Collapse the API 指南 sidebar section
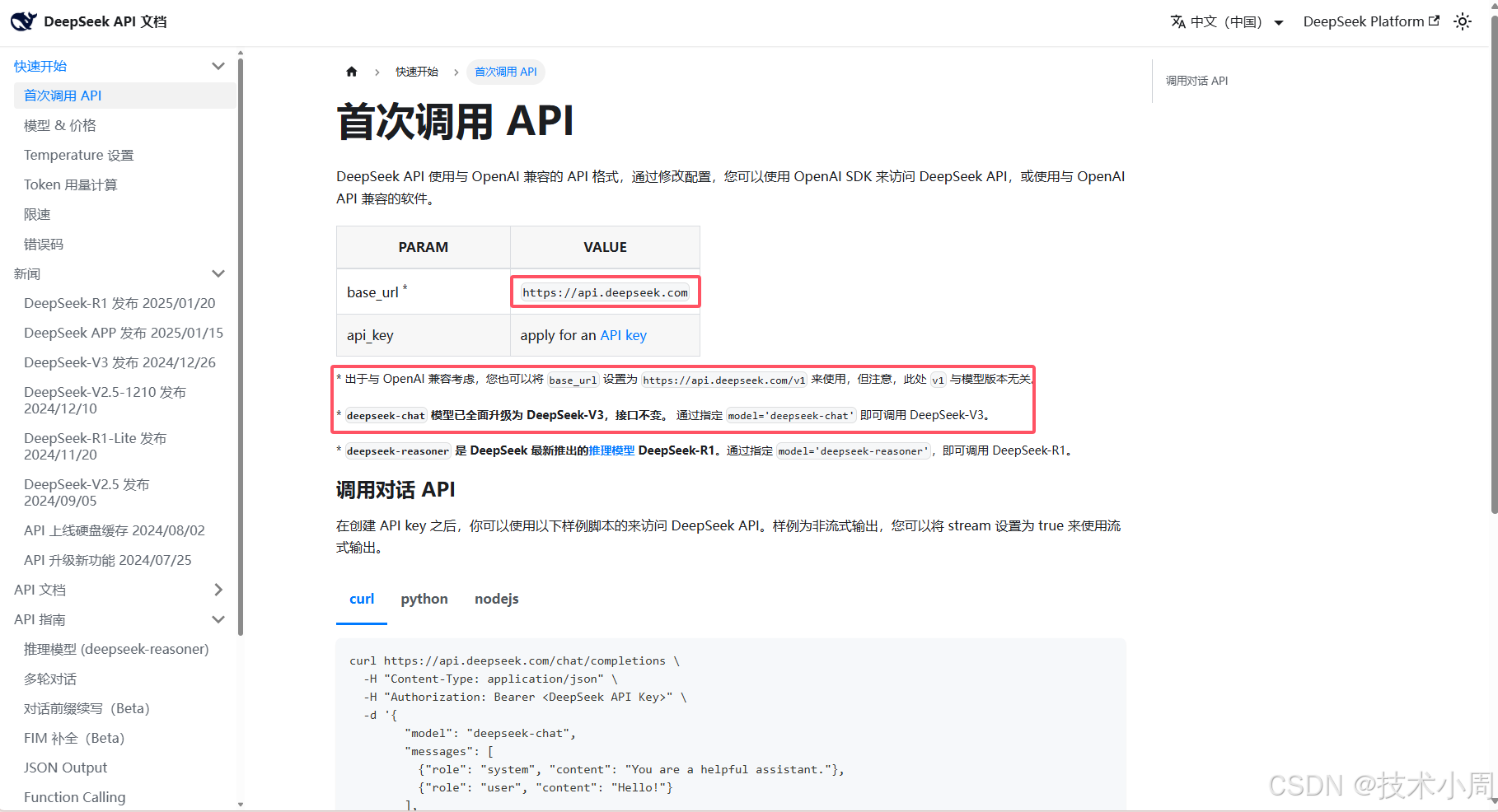 218,619
